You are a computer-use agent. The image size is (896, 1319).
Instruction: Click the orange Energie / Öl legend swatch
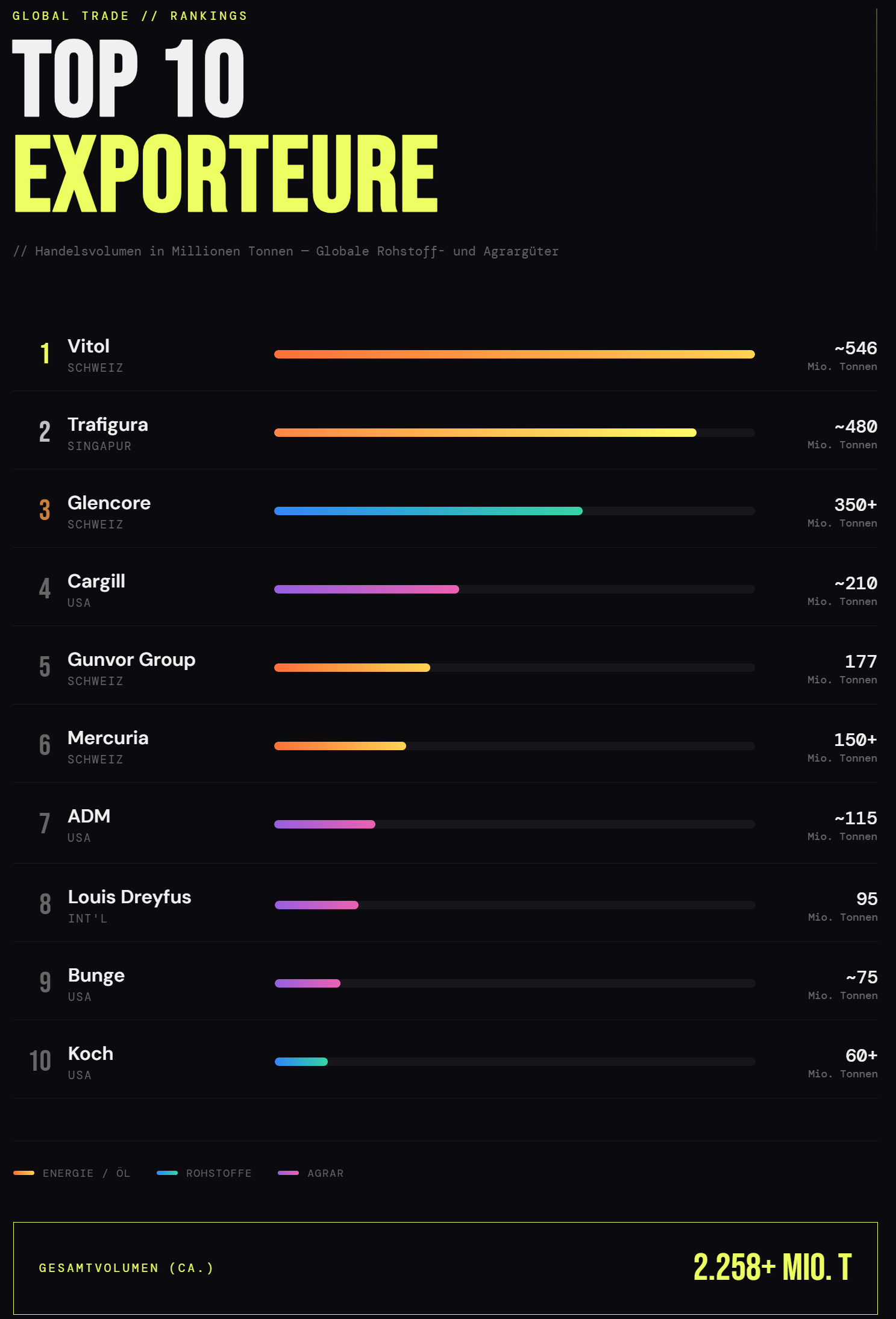[x=24, y=1173]
